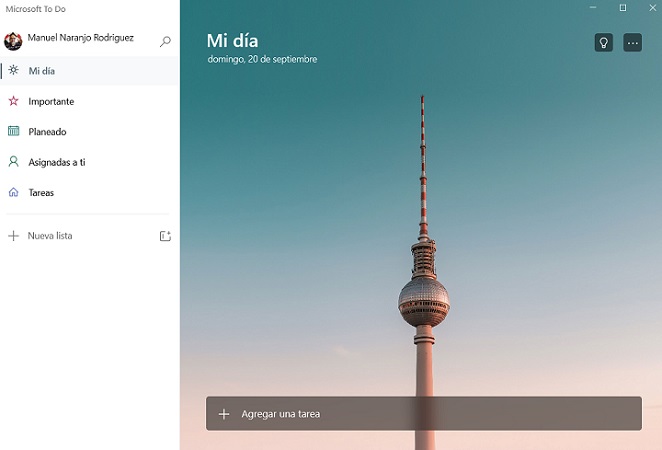Viewport: 662px width, 450px height.
Task: Create a new group with the group icon
Action: [165, 236]
